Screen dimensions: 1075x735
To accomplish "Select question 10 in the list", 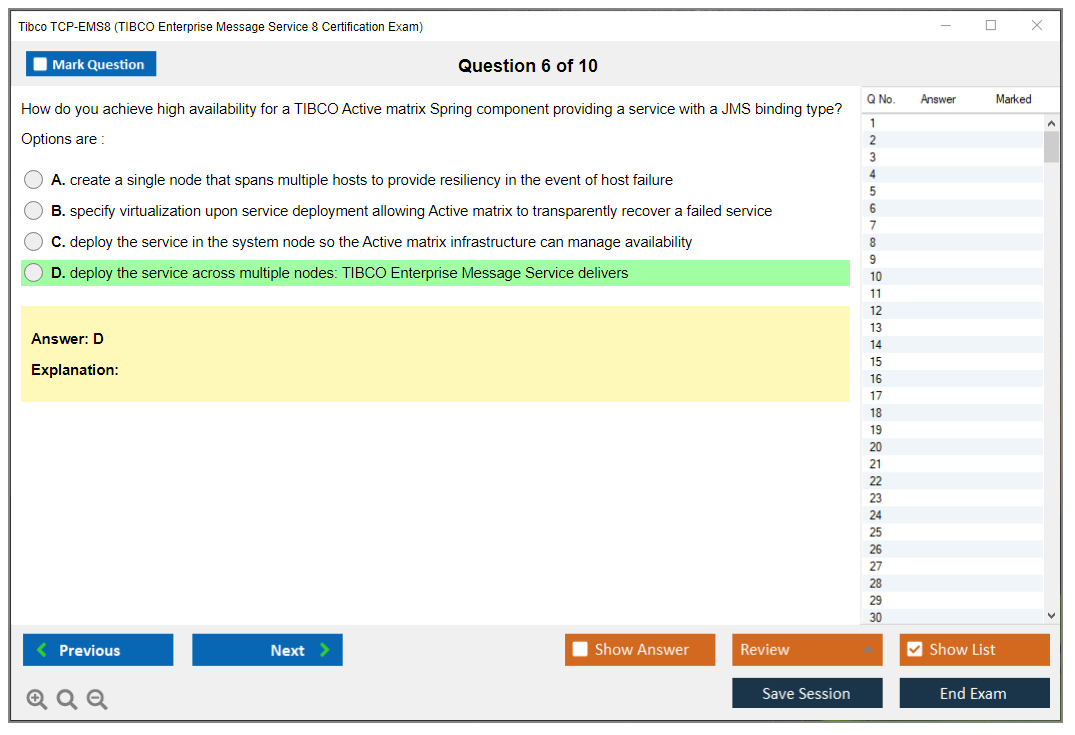I will (876, 277).
